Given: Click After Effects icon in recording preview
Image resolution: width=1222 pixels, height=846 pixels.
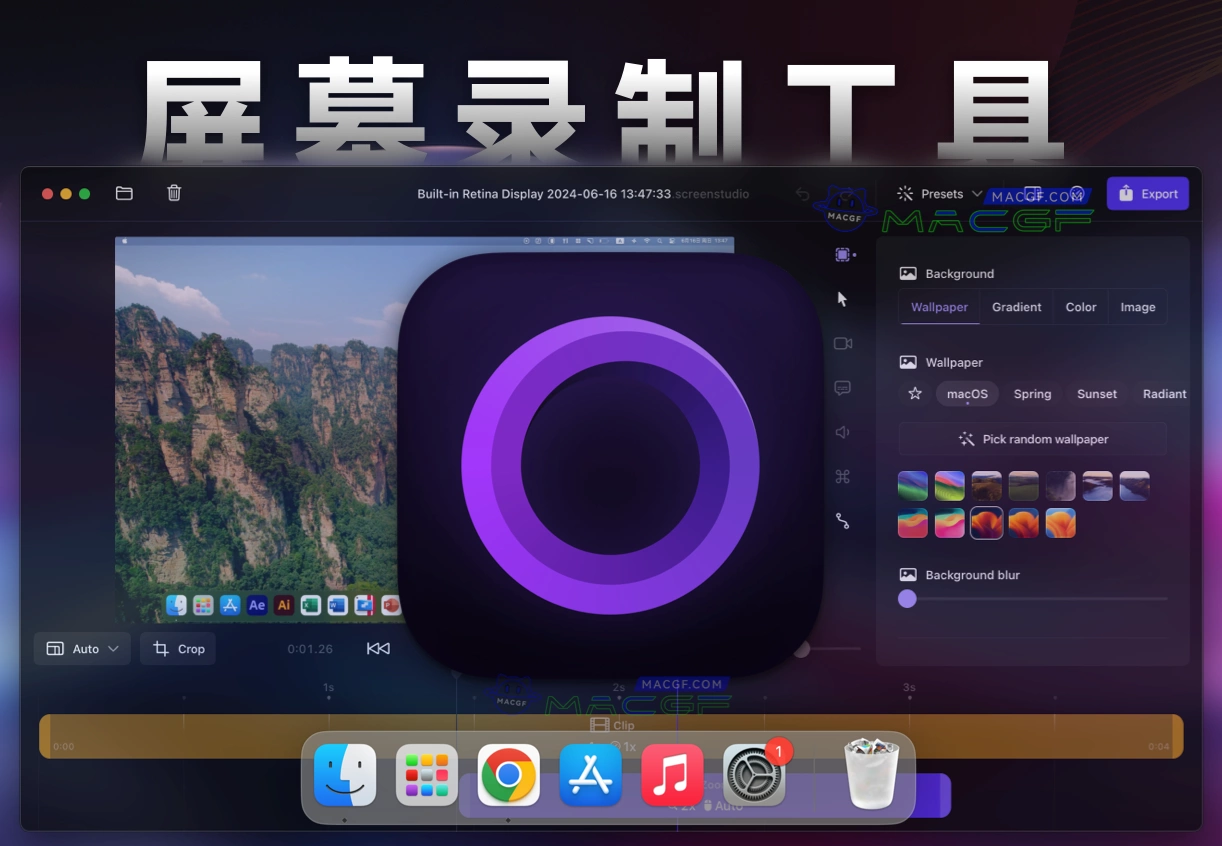Looking at the screenshot, I should [x=257, y=605].
